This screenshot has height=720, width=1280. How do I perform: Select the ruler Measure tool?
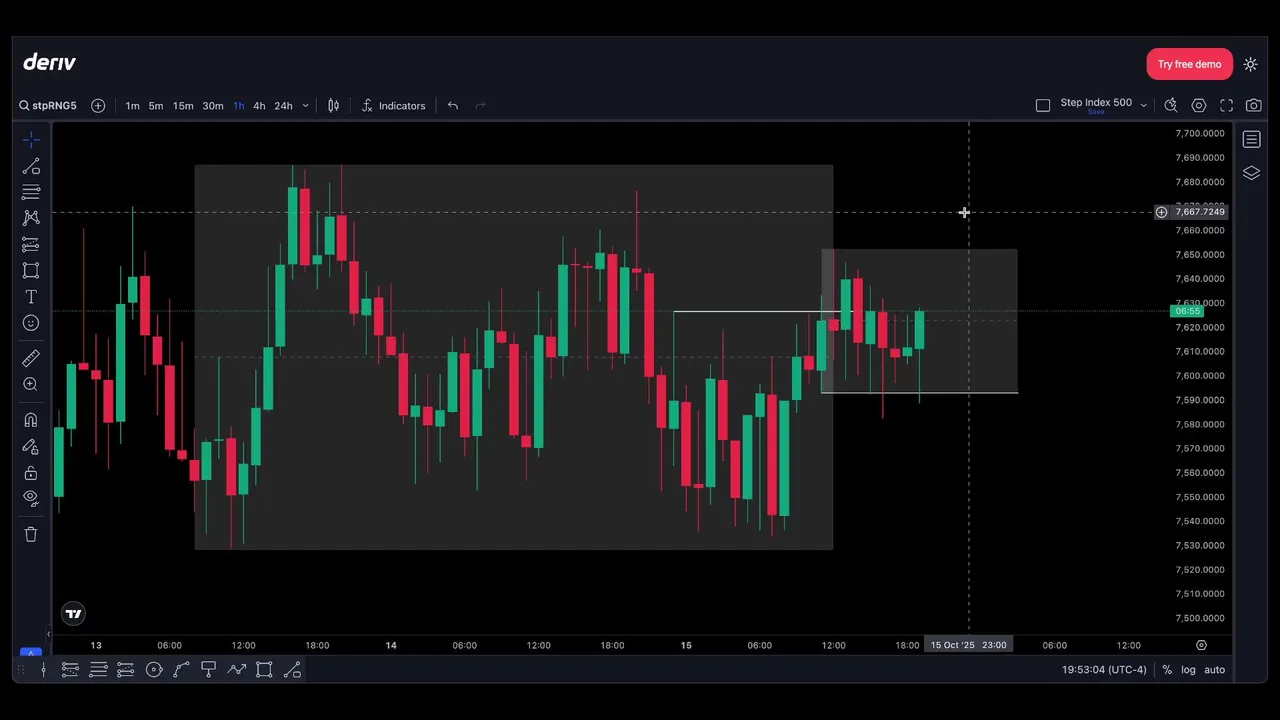31,358
